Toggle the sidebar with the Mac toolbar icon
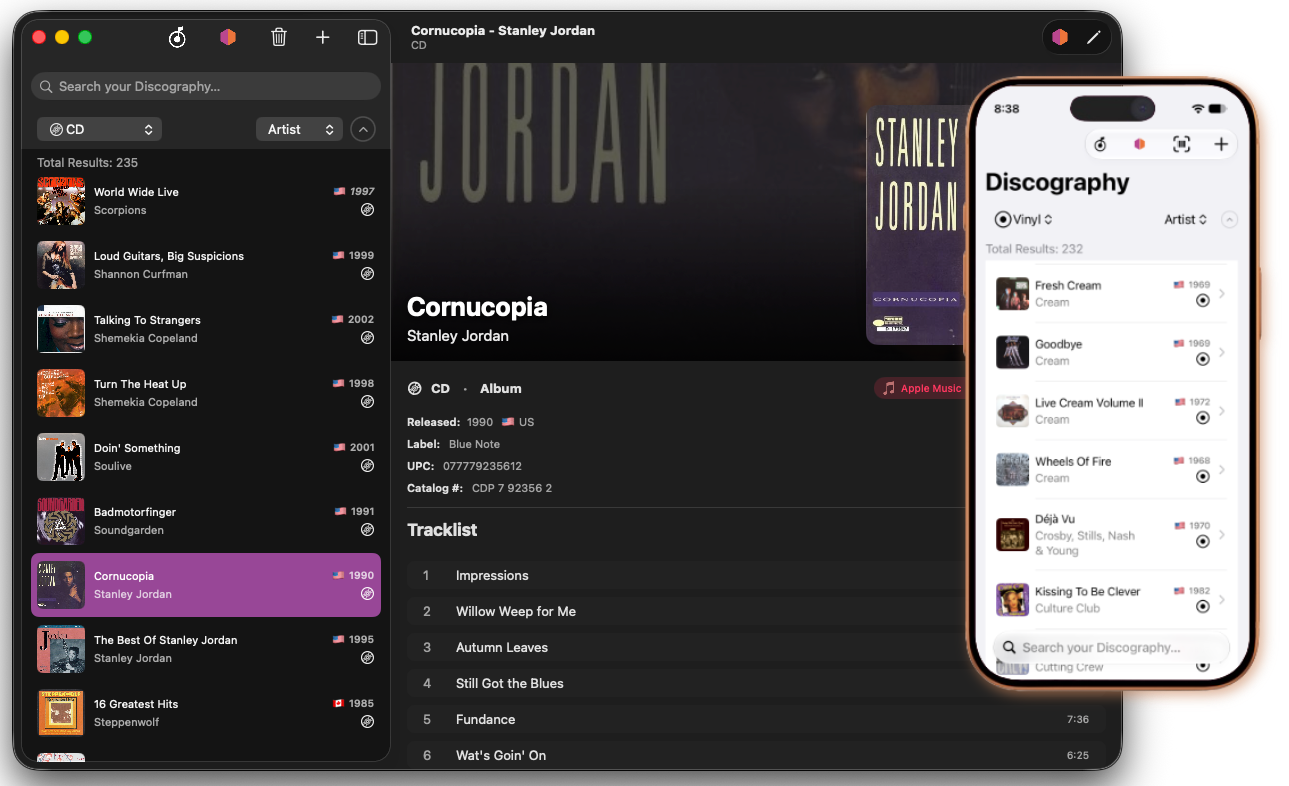 [367, 37]
